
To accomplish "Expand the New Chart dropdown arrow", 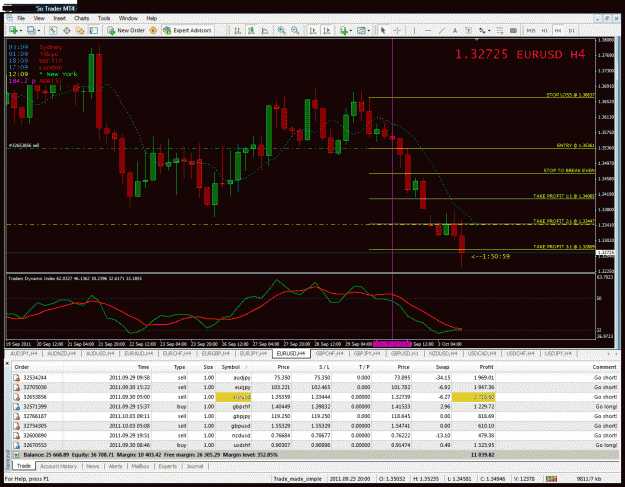I will [20, 31].
